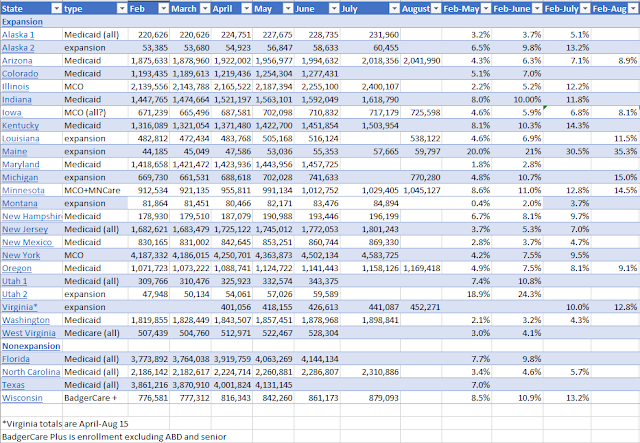Open the July column filter dropdown
The width and height of the screenshot is (640, 443).
pos(394,9)
